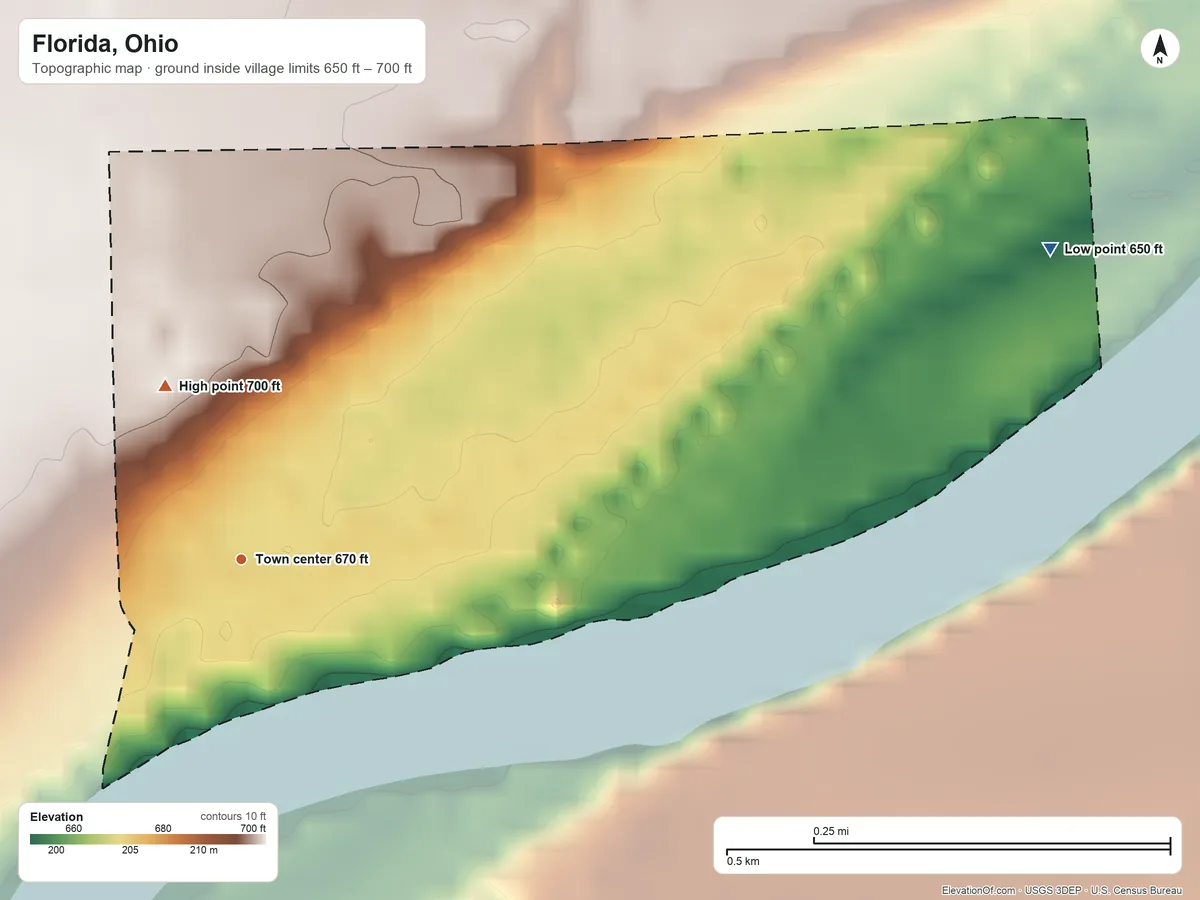Select the 'Florida, Ohio' map title
Screen dimensions: 1200x900
coord(105,44)
